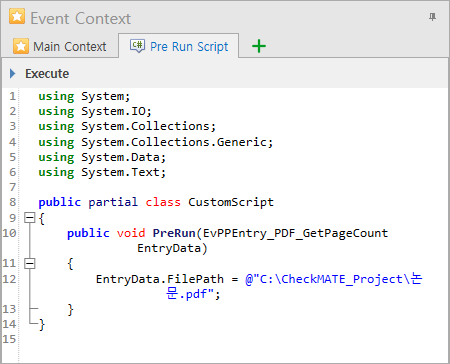Click line number 15 in the gutter

pos(9,339)
